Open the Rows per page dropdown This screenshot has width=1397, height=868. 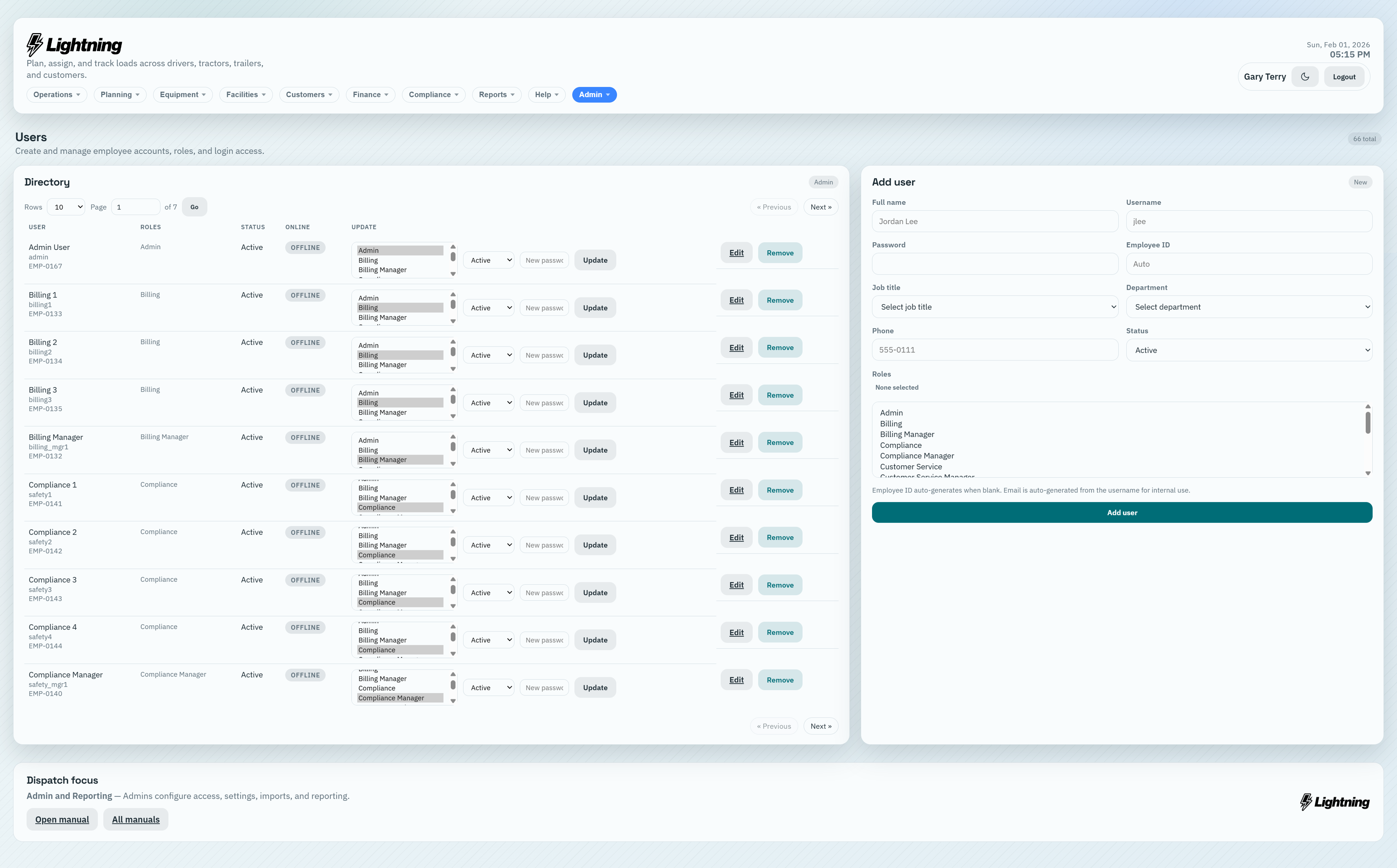point(65,206)
